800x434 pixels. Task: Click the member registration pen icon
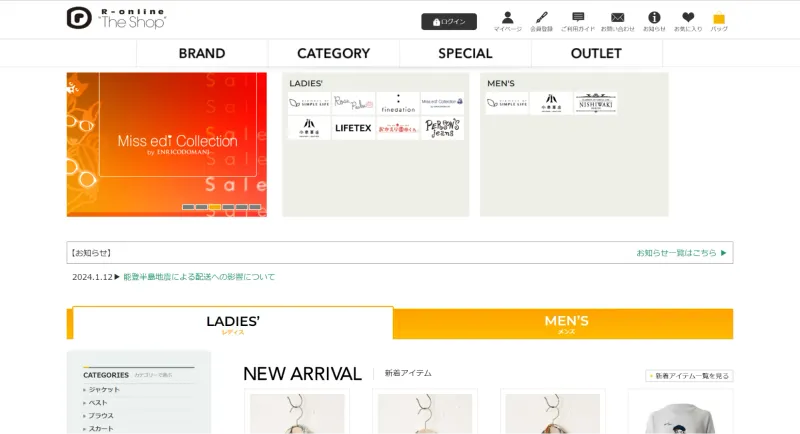click(541, 18)
